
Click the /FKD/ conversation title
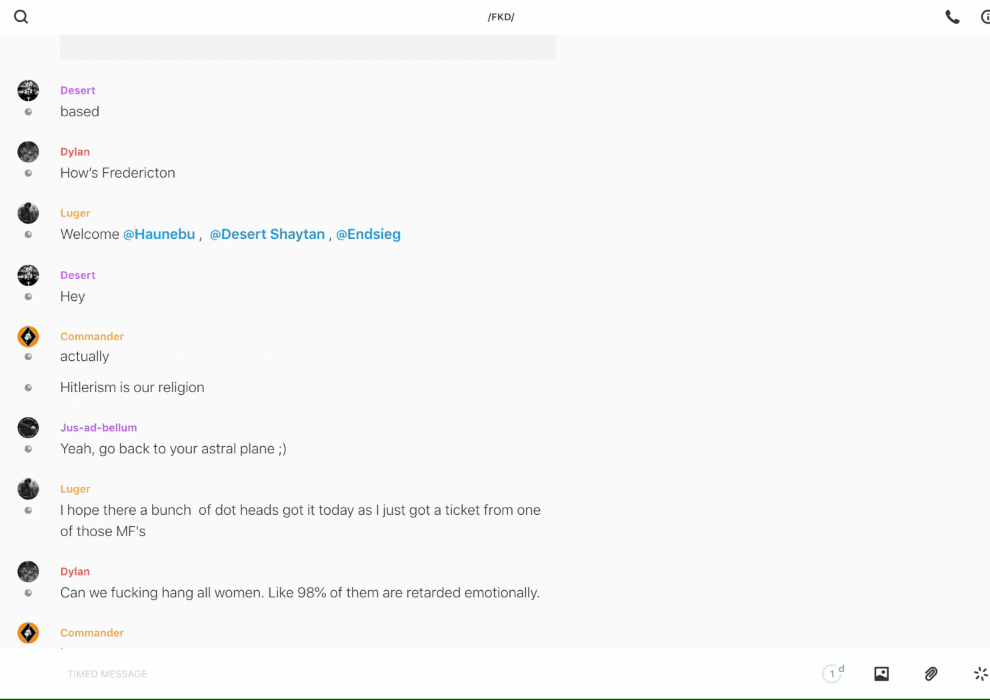[500, 17]
